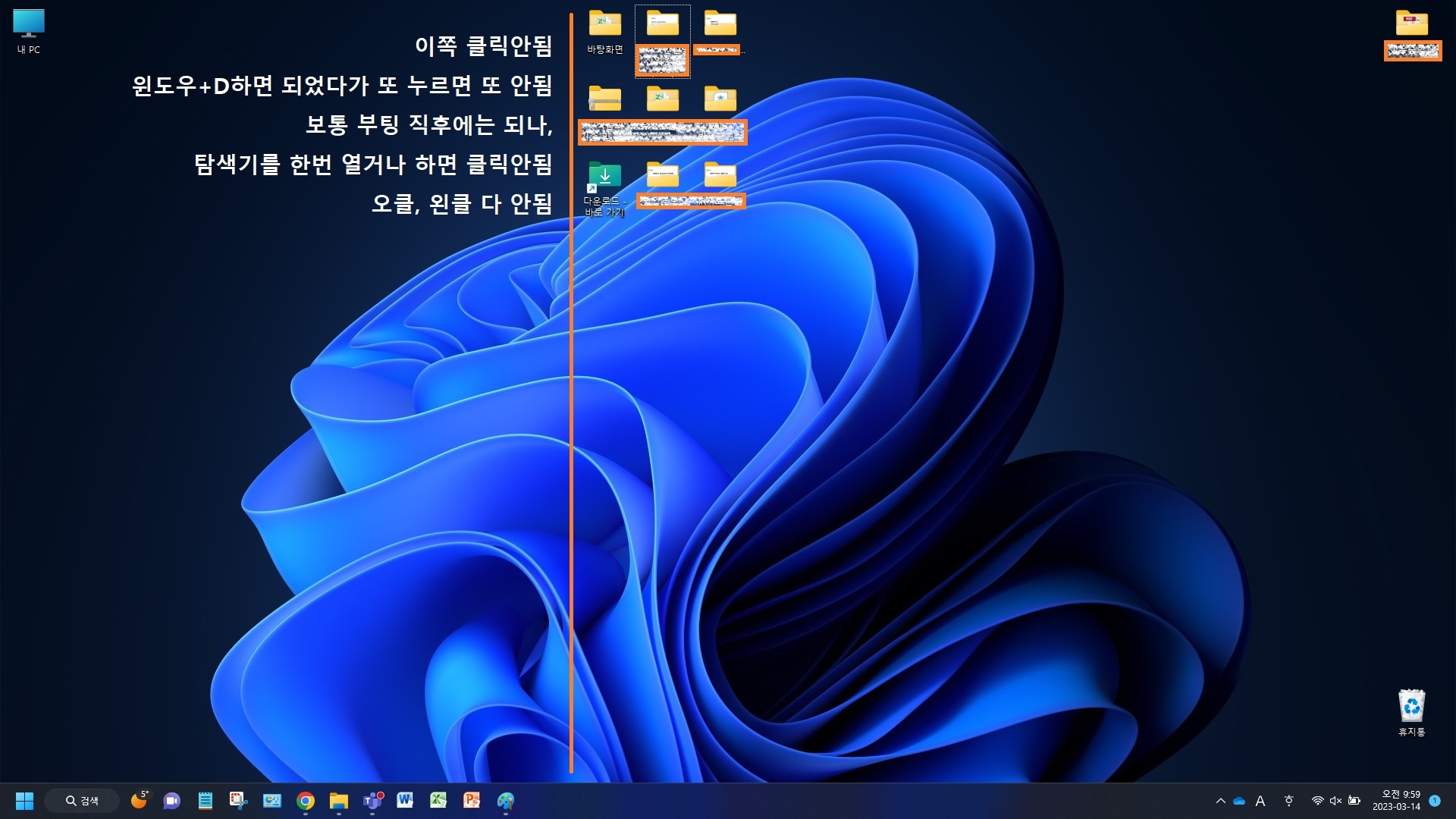
Task: Open OneDrive from the system tray
Action: click(x=1240, y=801)
